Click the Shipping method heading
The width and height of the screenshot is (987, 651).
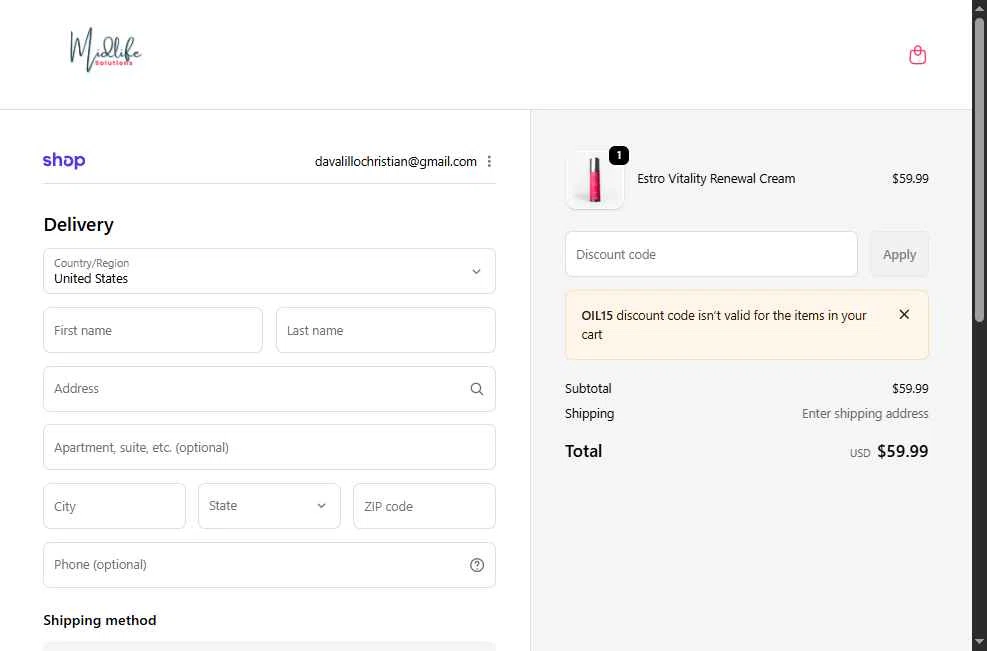pyautogui.click(x=99, y=620)
